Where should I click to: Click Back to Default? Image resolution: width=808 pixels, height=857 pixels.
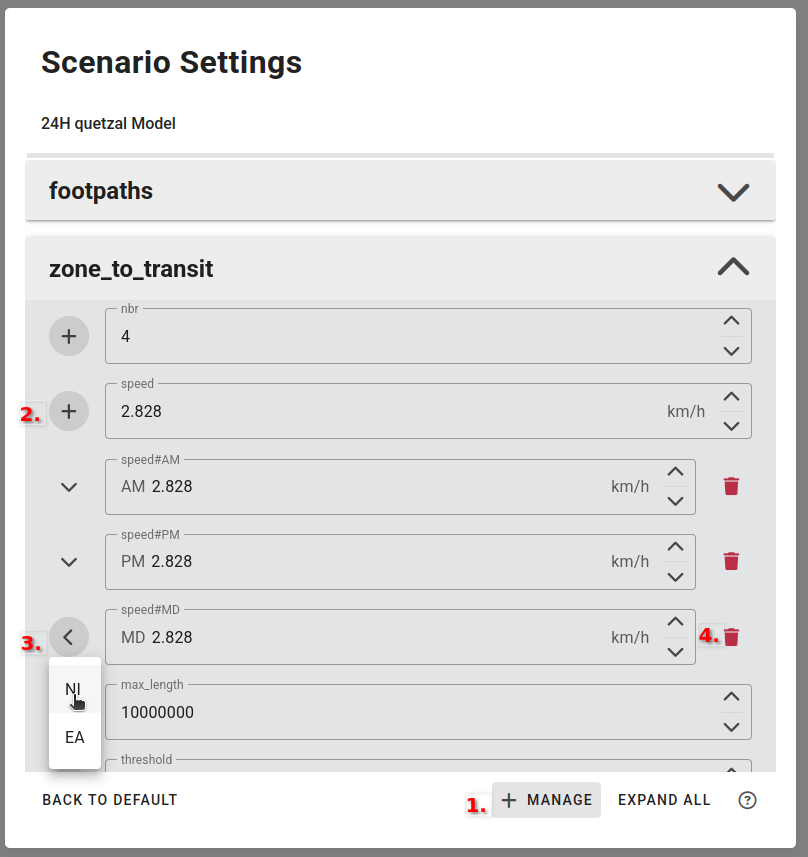pos(110,800)
